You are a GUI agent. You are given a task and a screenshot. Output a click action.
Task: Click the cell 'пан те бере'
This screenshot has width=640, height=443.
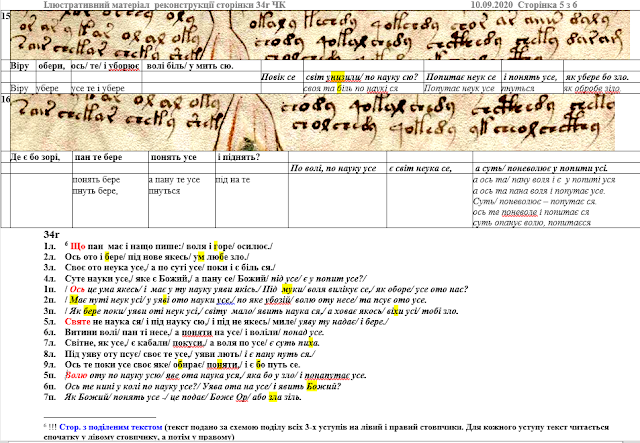98,157
